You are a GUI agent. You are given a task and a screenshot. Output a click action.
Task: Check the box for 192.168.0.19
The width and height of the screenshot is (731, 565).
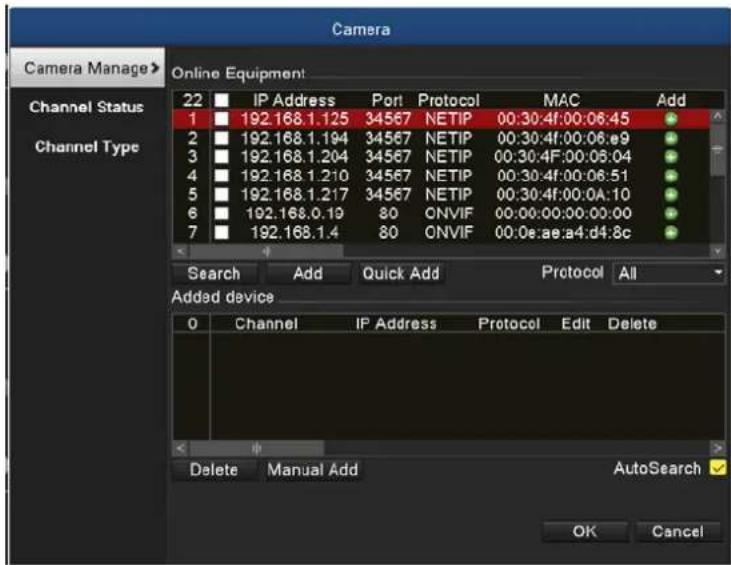tap(221, 214)
